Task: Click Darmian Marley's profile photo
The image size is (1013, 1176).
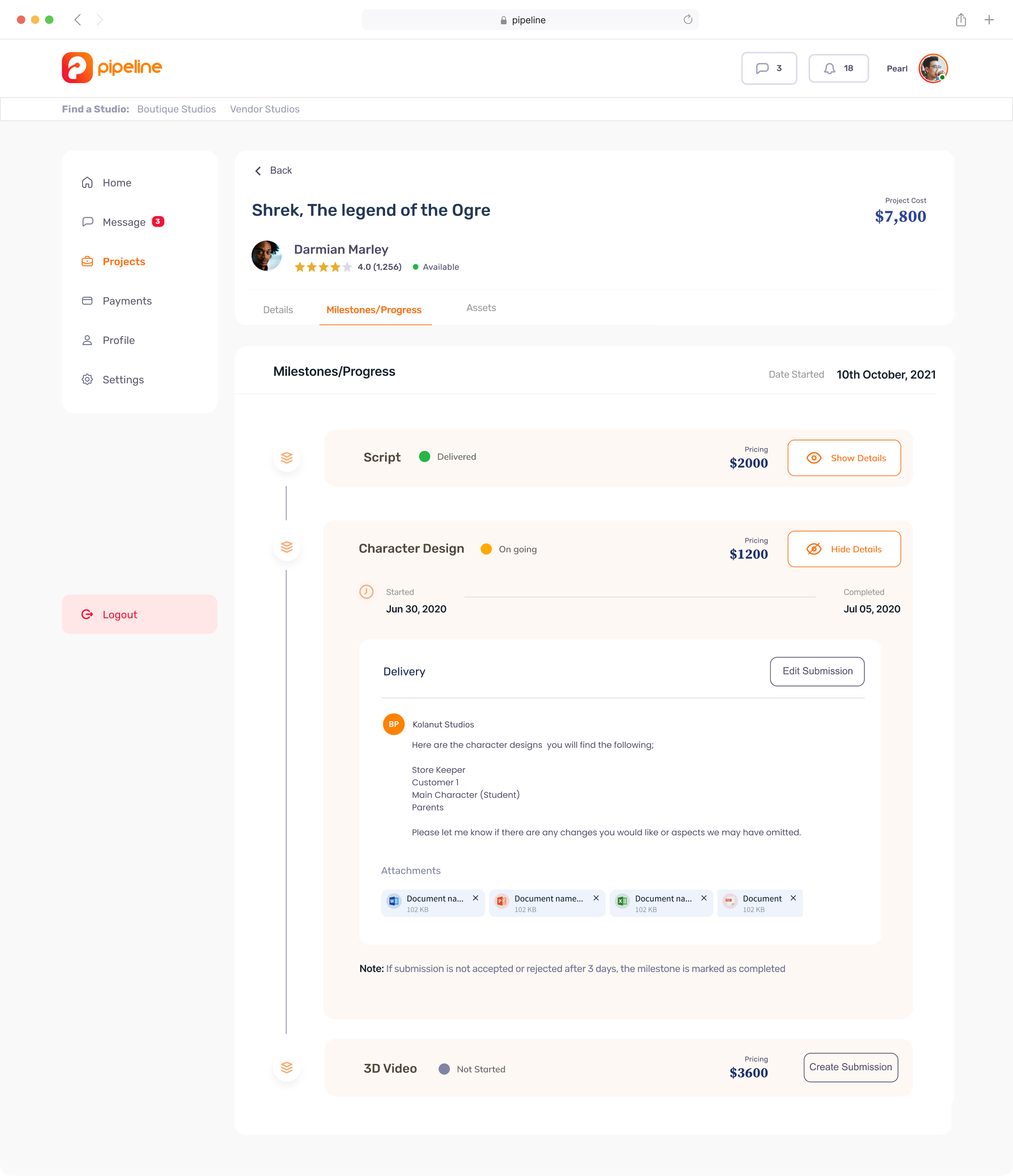Action: coord(267,256)
